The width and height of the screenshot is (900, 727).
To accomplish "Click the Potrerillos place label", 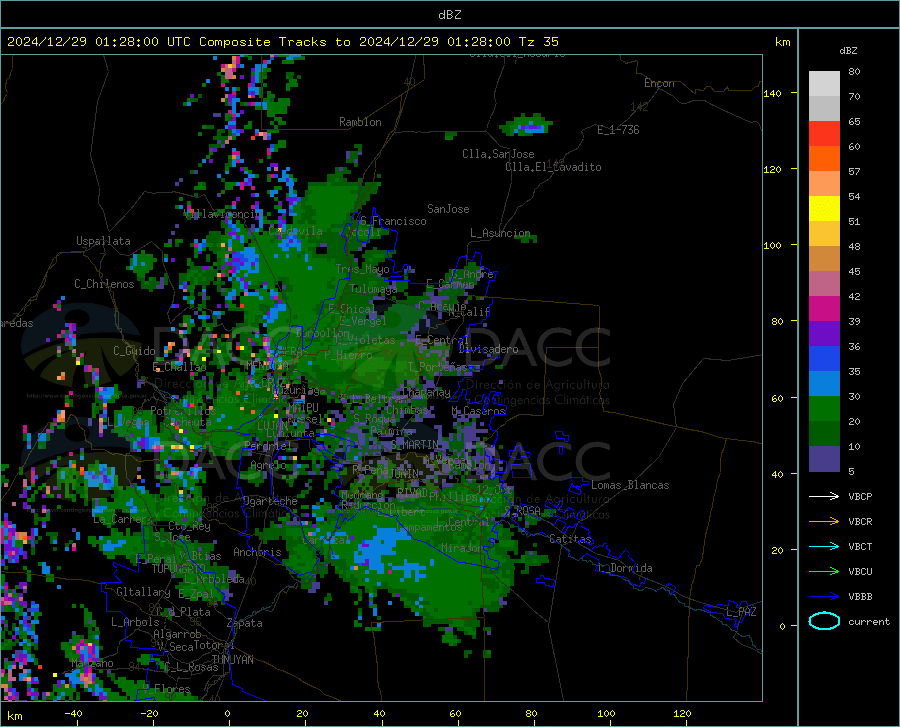I will (x=183, y=411).
